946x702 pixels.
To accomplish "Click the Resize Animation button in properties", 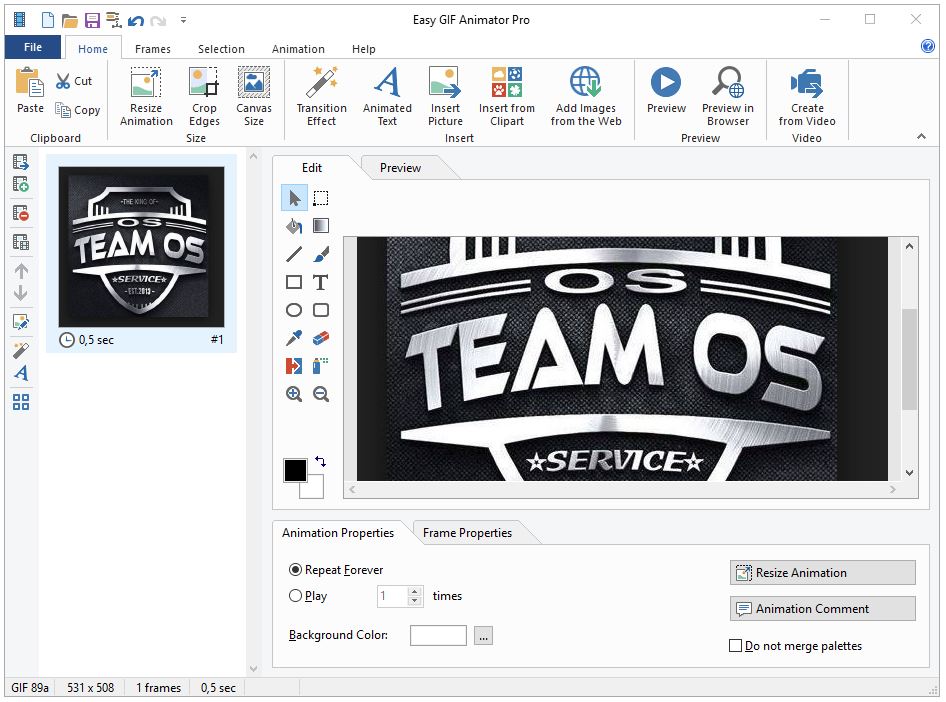I will click(823, 573).
